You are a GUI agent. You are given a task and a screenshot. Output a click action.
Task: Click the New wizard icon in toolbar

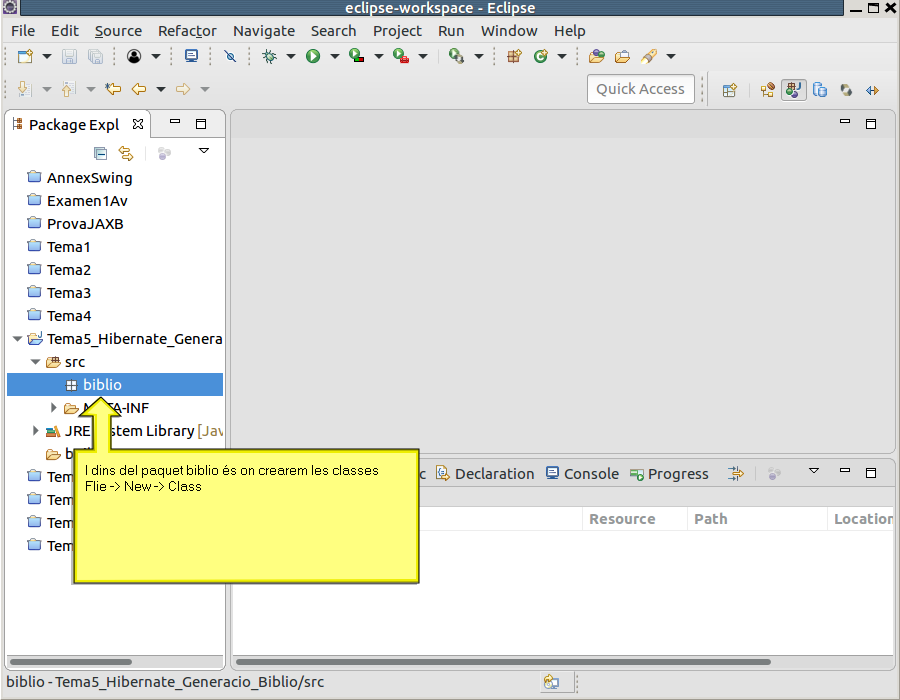tap(25, 56)
